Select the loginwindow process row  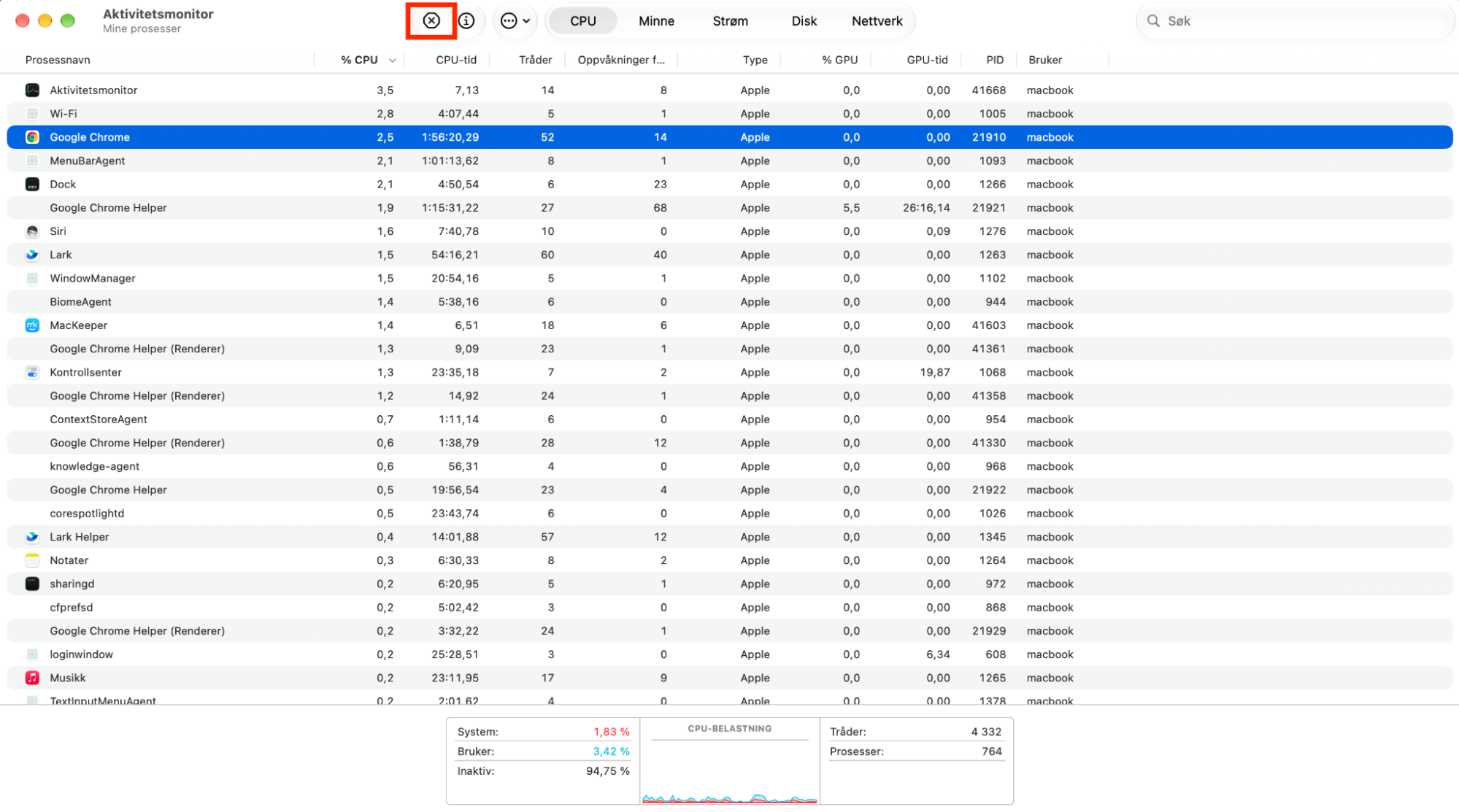(x=730, y=654)
